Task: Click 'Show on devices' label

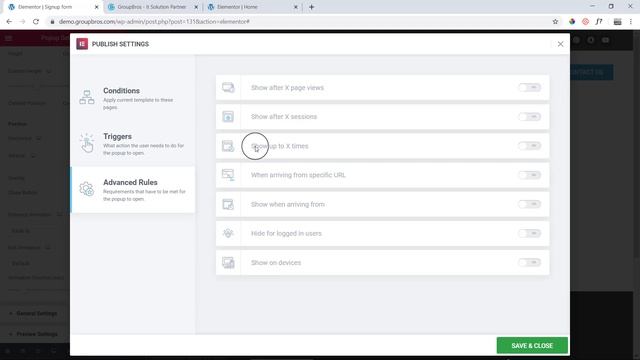Action: pos(276,262)
